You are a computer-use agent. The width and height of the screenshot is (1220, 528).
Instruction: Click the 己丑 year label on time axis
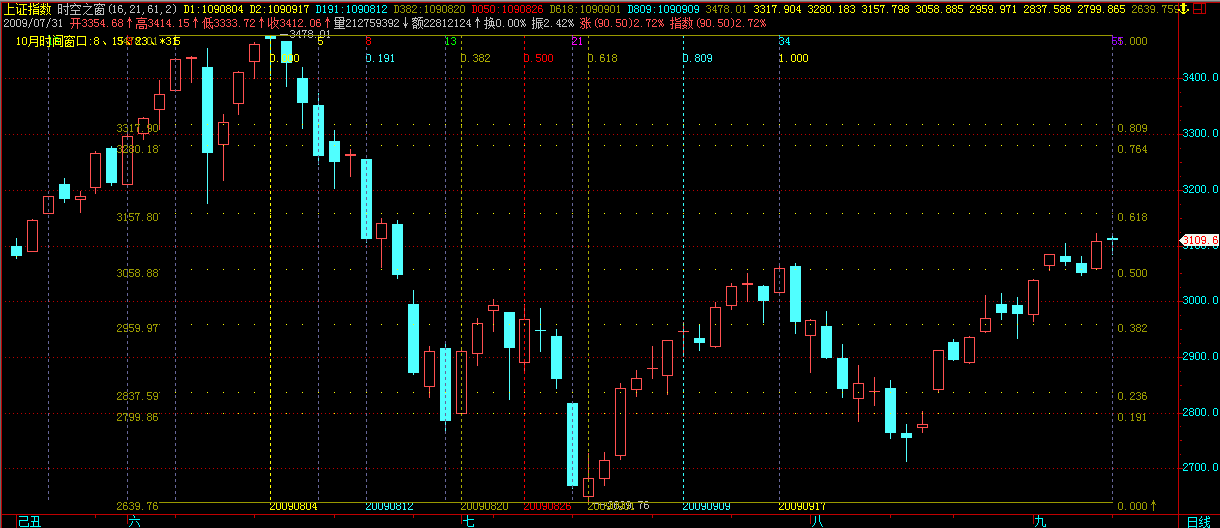click(x=32, y=521)
